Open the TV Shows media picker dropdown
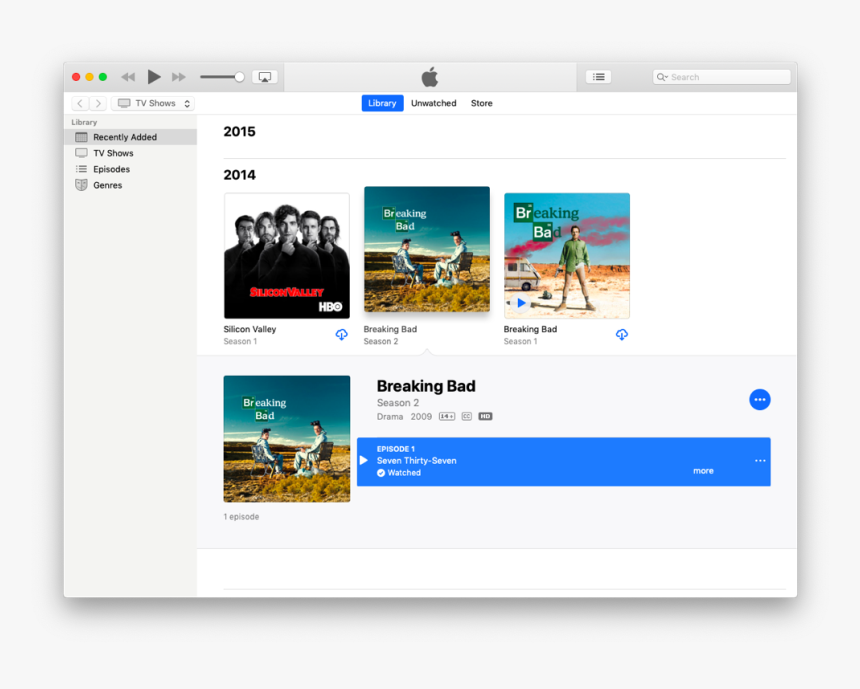The height and width of the screenshot is (689, 860). (x=153, y=103)
